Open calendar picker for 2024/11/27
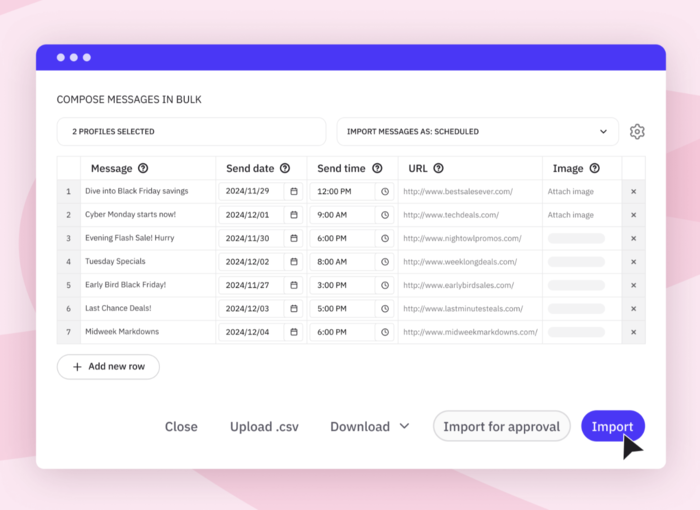The height and width of the screenshot is (510, 700). pyautogui.click(x=294, y=285)
